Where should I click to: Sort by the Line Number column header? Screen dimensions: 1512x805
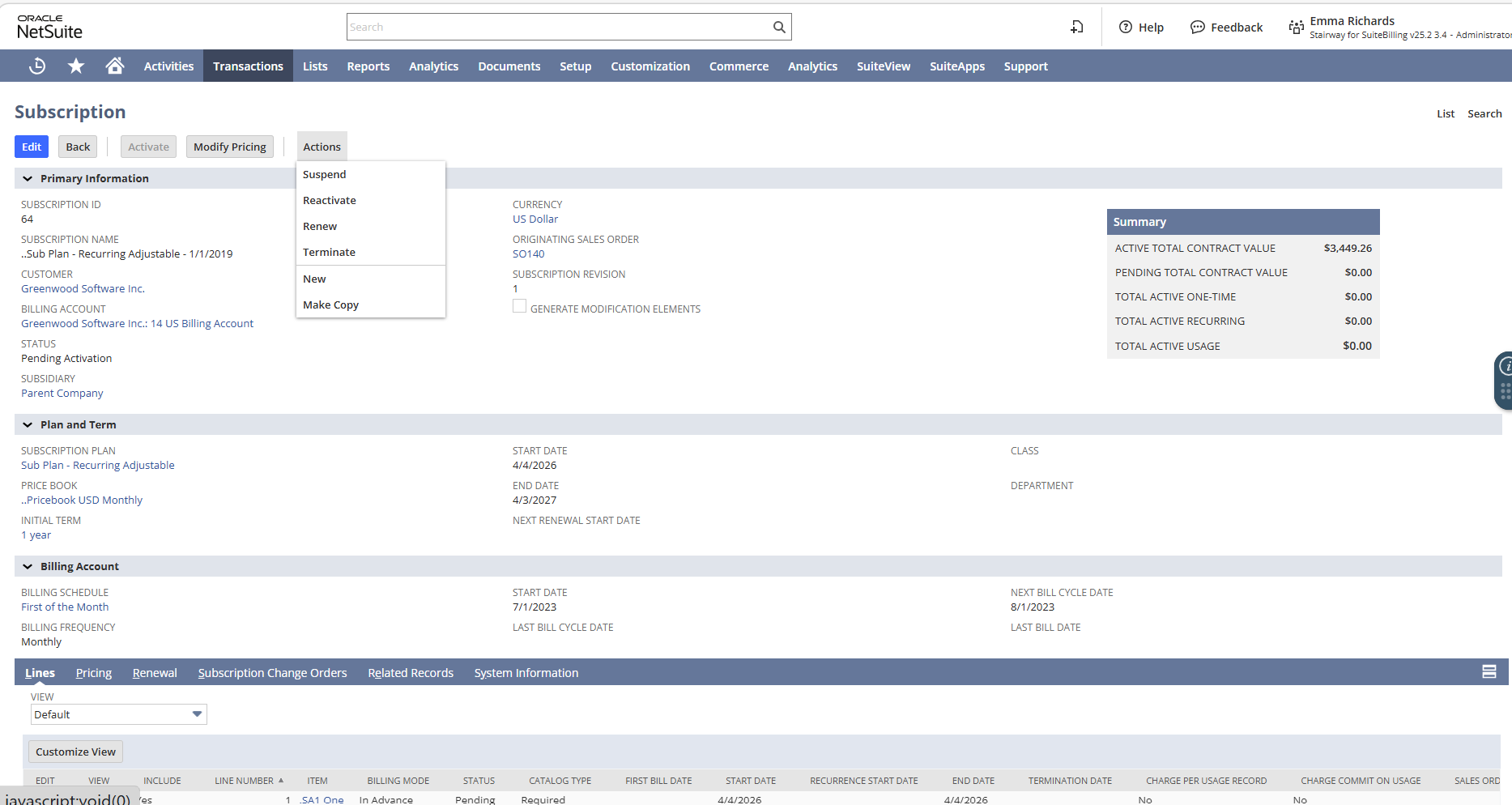[x=245, y=781]
